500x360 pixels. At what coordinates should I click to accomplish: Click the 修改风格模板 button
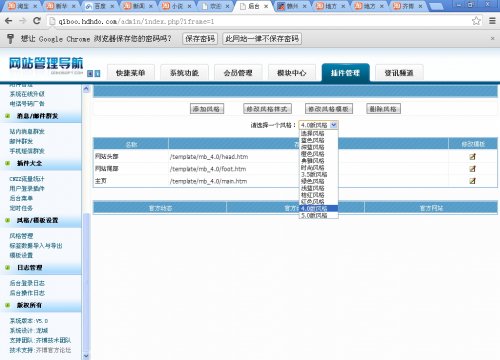pos(329,109)
